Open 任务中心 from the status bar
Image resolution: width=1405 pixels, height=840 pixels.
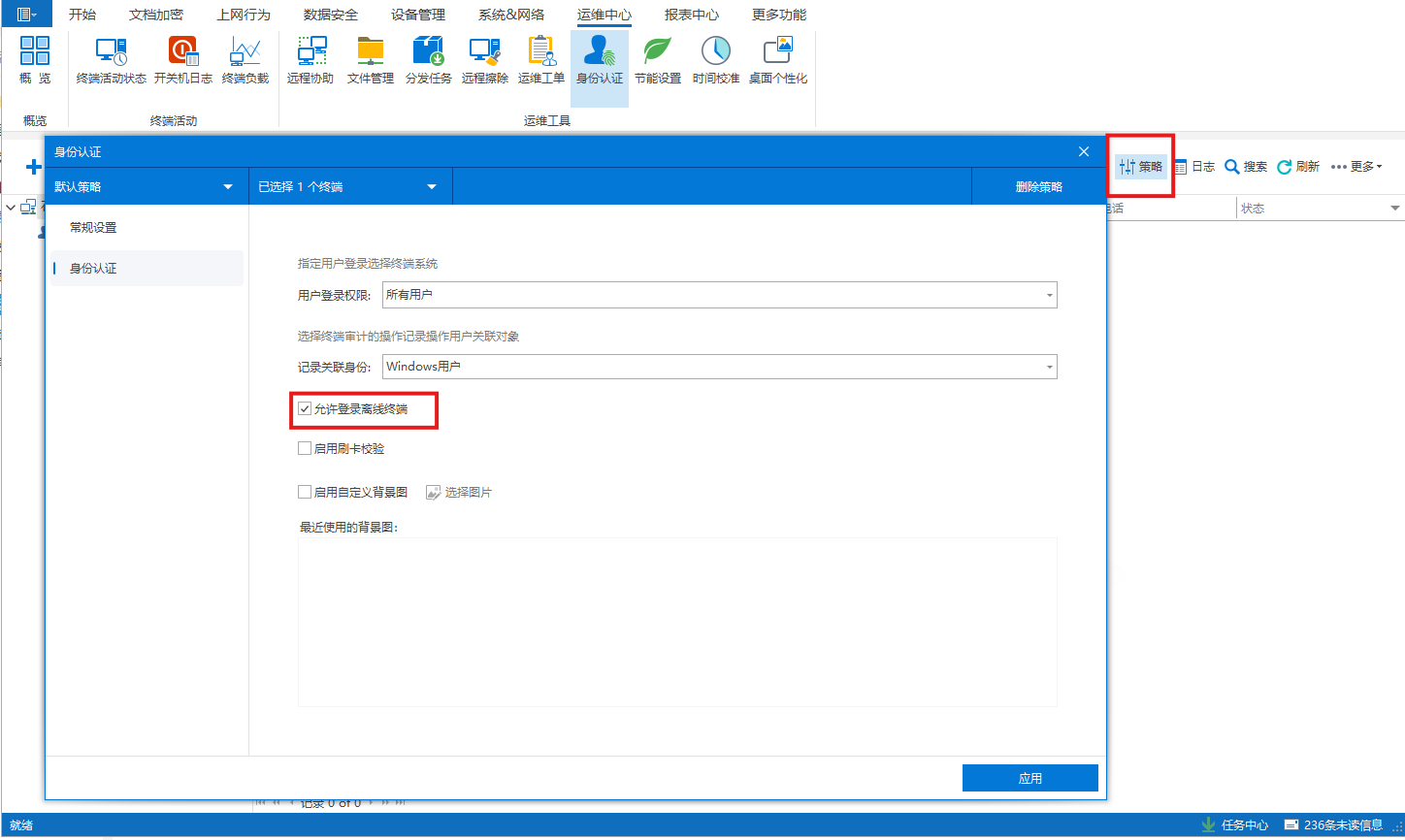click(1242, 824)
